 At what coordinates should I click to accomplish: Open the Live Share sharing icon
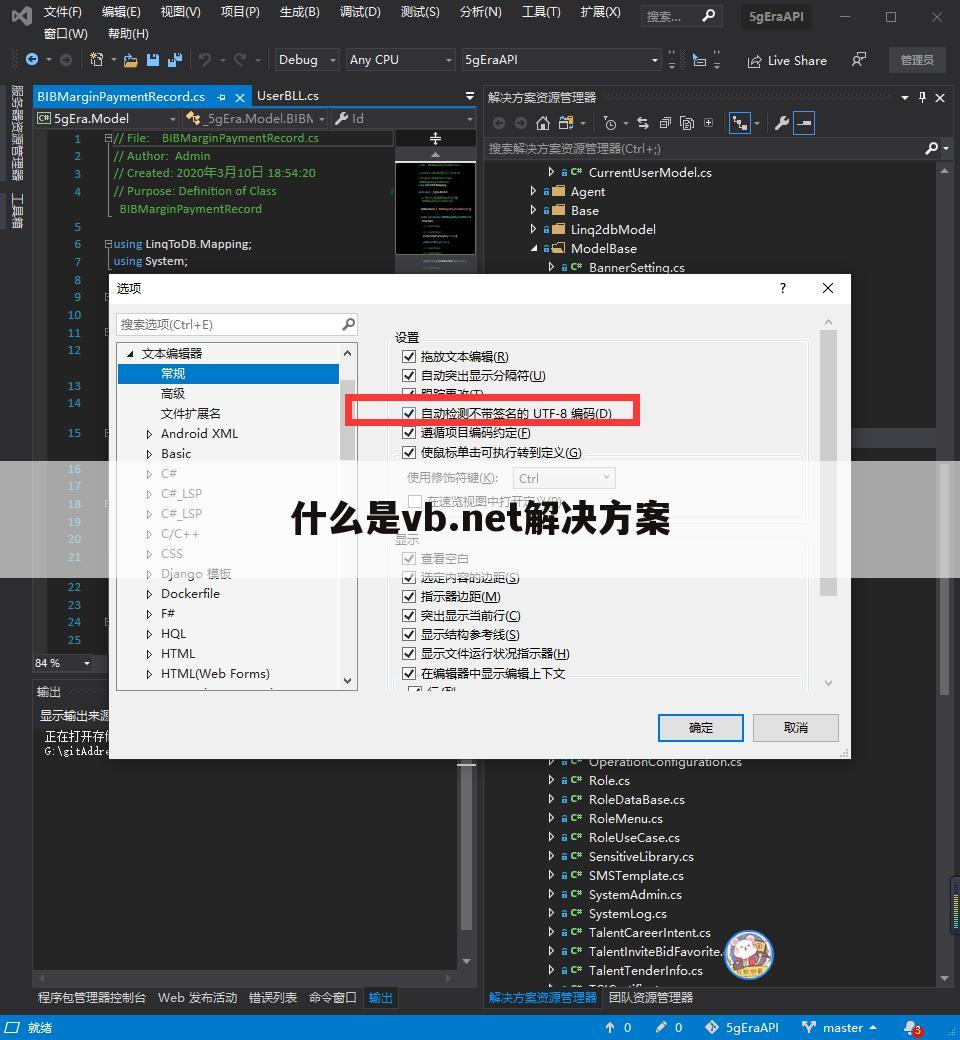tap(755, 60)
